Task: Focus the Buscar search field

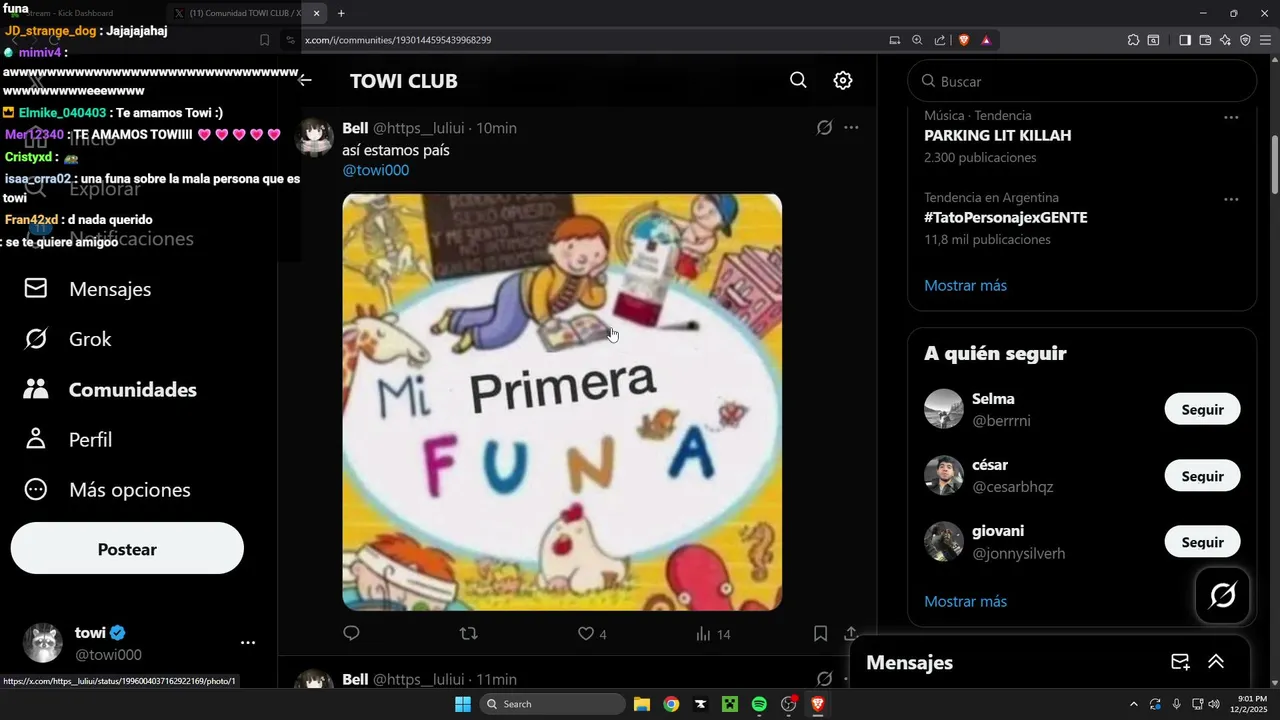Action: pos(1082,81)
